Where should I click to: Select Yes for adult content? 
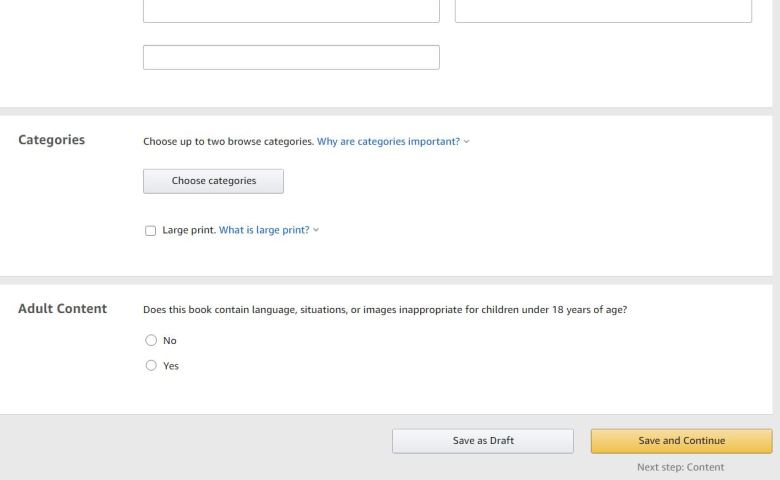(x=151, y=366)
